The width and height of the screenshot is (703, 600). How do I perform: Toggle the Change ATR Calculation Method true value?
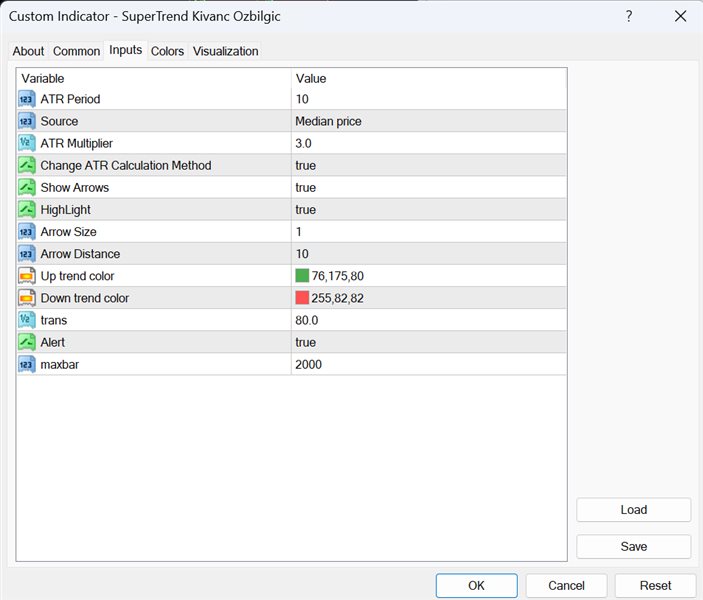click(x=305, y=165)
